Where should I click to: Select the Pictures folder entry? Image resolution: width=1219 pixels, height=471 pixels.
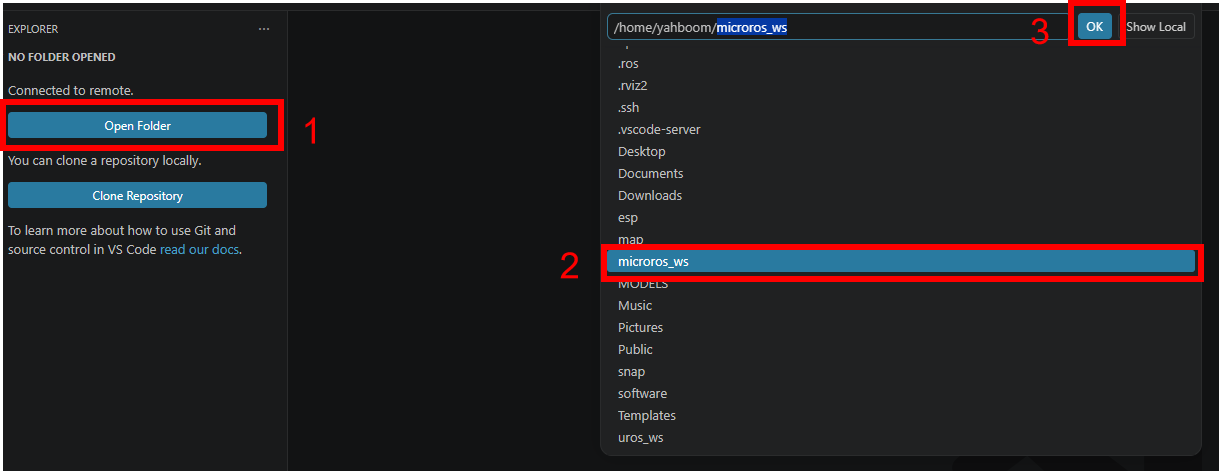pos(901,327)
